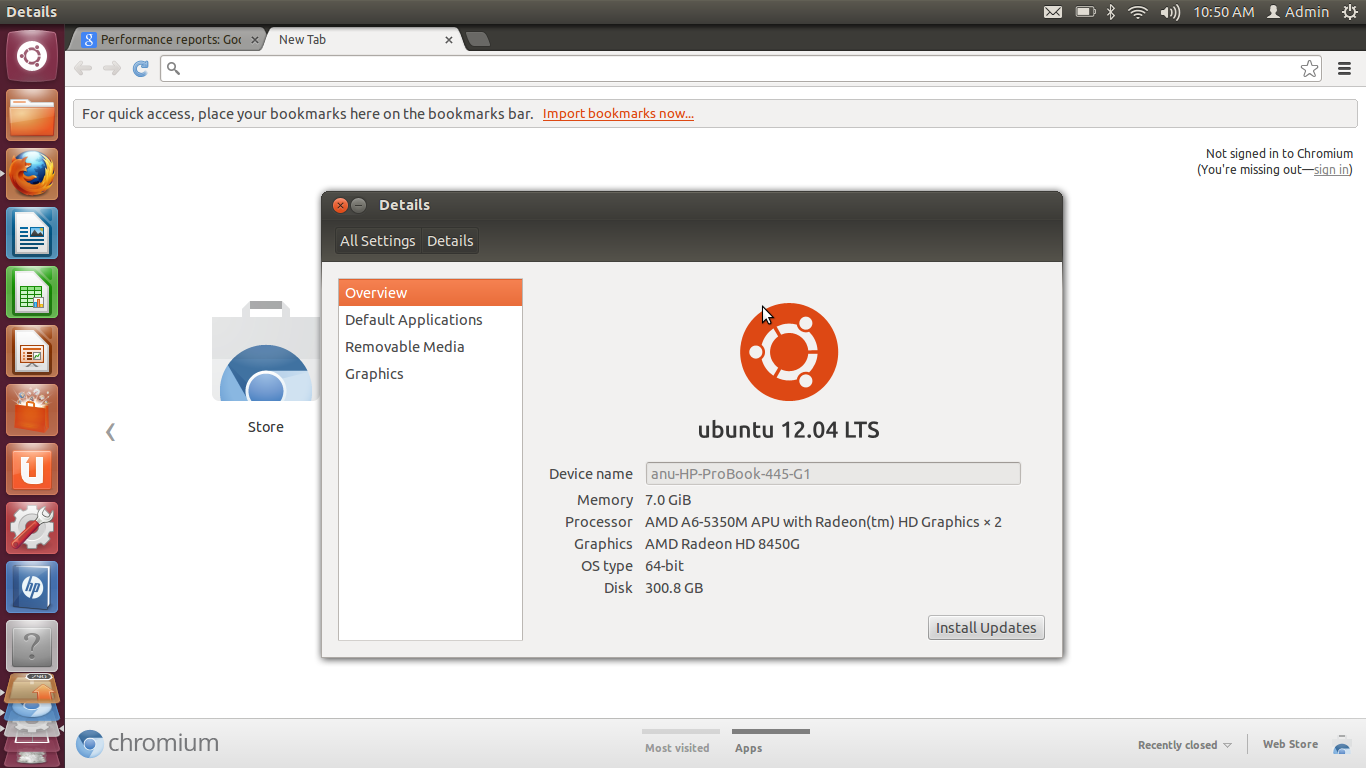Click the mail indicator in top panel
The width and height of the screenshot is (1366, 768).
1053,12
